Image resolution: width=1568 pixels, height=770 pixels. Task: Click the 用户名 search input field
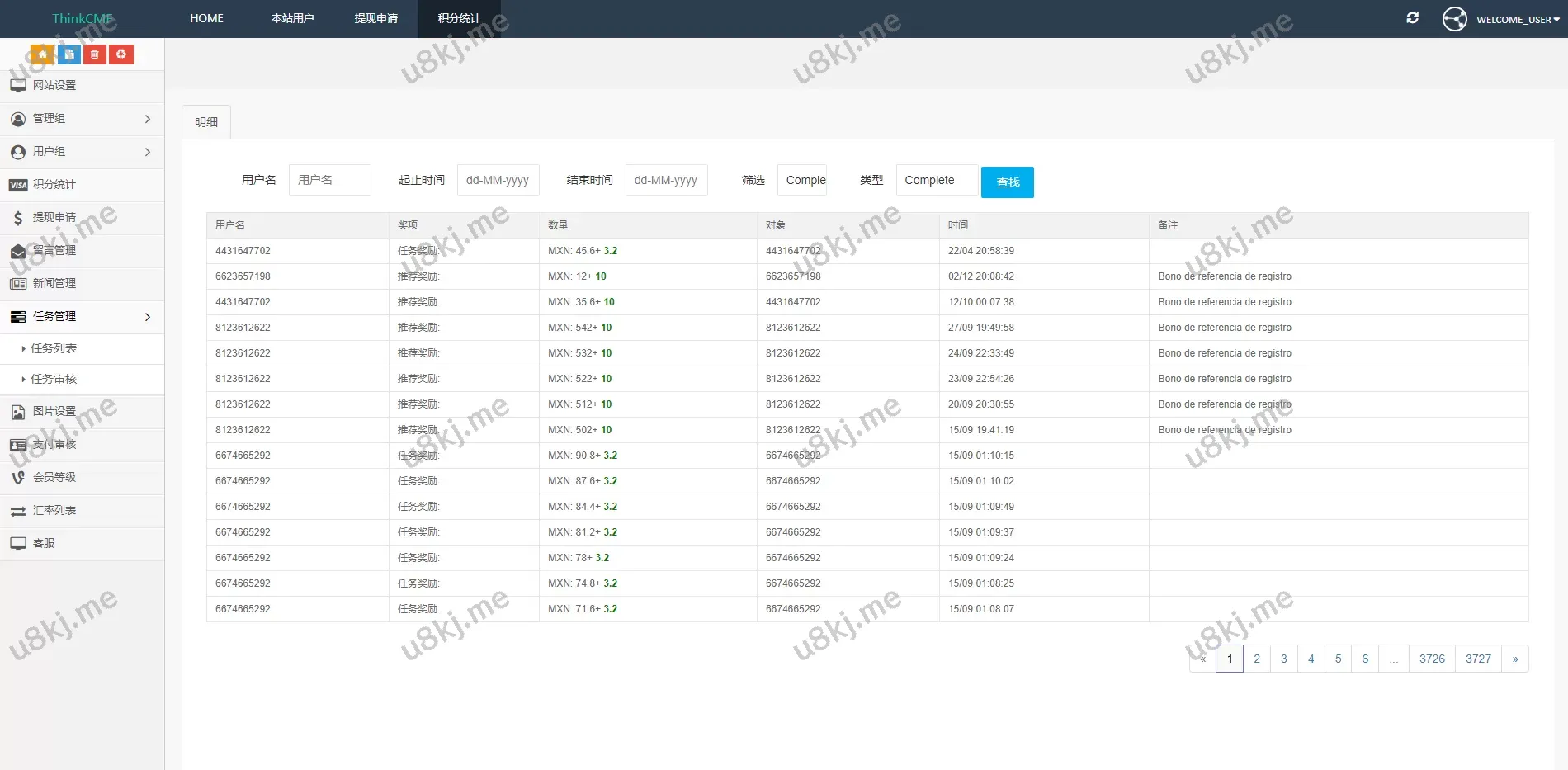(x=329, y=180)
